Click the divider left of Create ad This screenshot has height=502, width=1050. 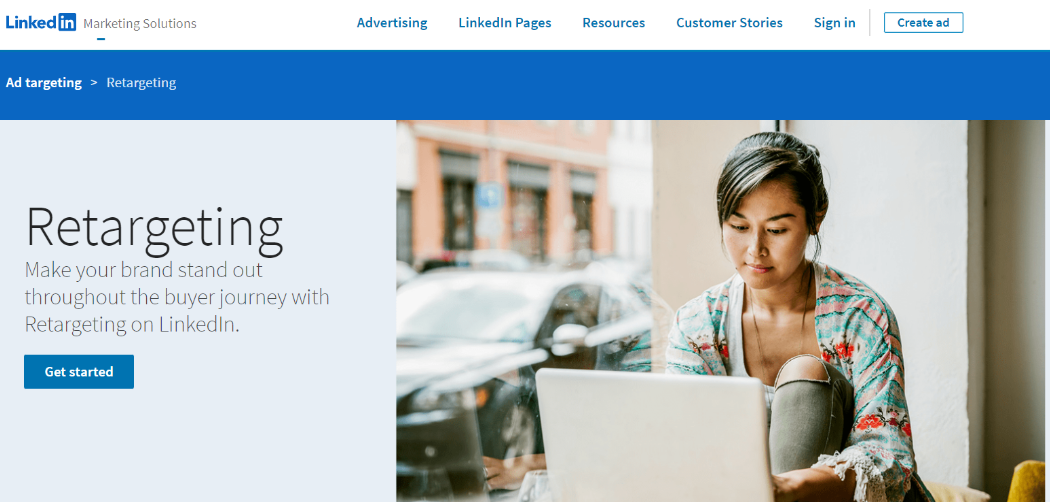pyautogui.click(x=870, y=23)
